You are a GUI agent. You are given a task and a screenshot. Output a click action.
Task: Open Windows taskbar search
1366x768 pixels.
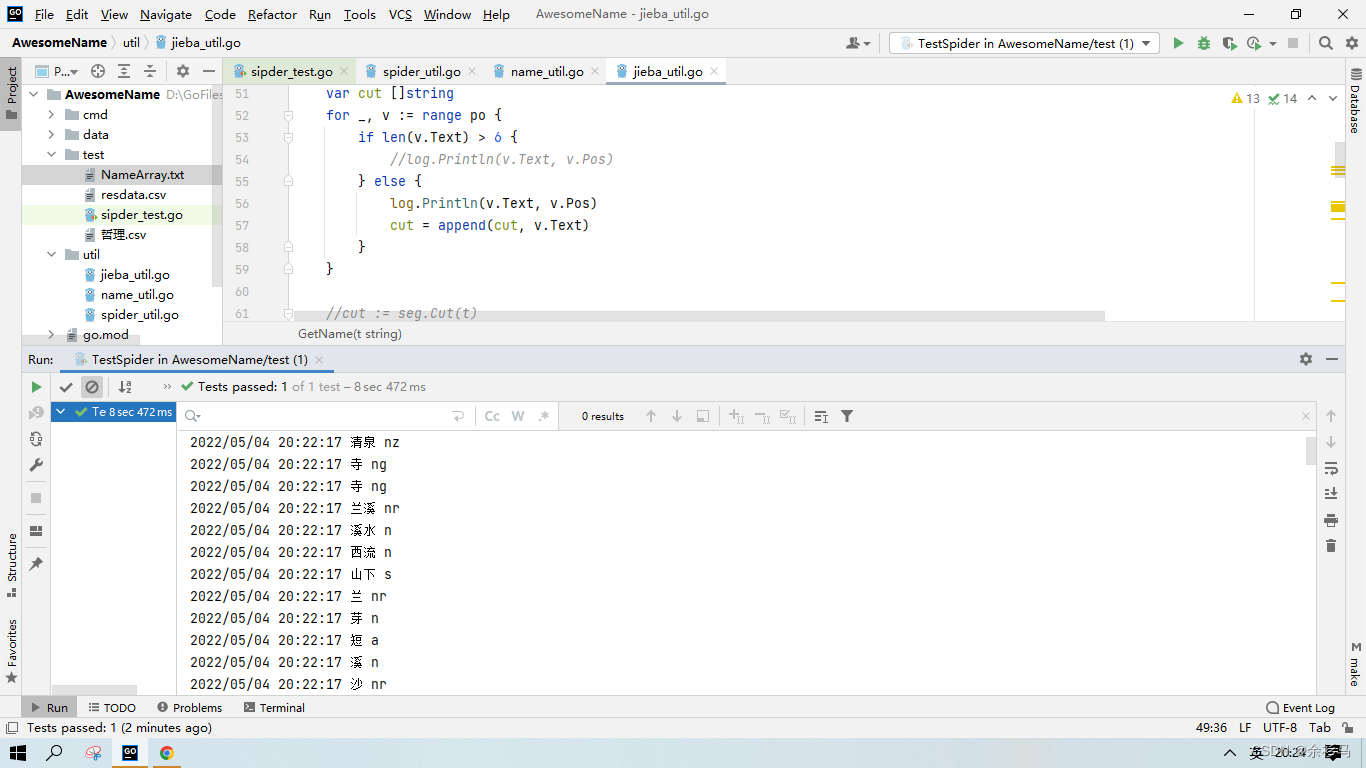(x=55, y=753)
